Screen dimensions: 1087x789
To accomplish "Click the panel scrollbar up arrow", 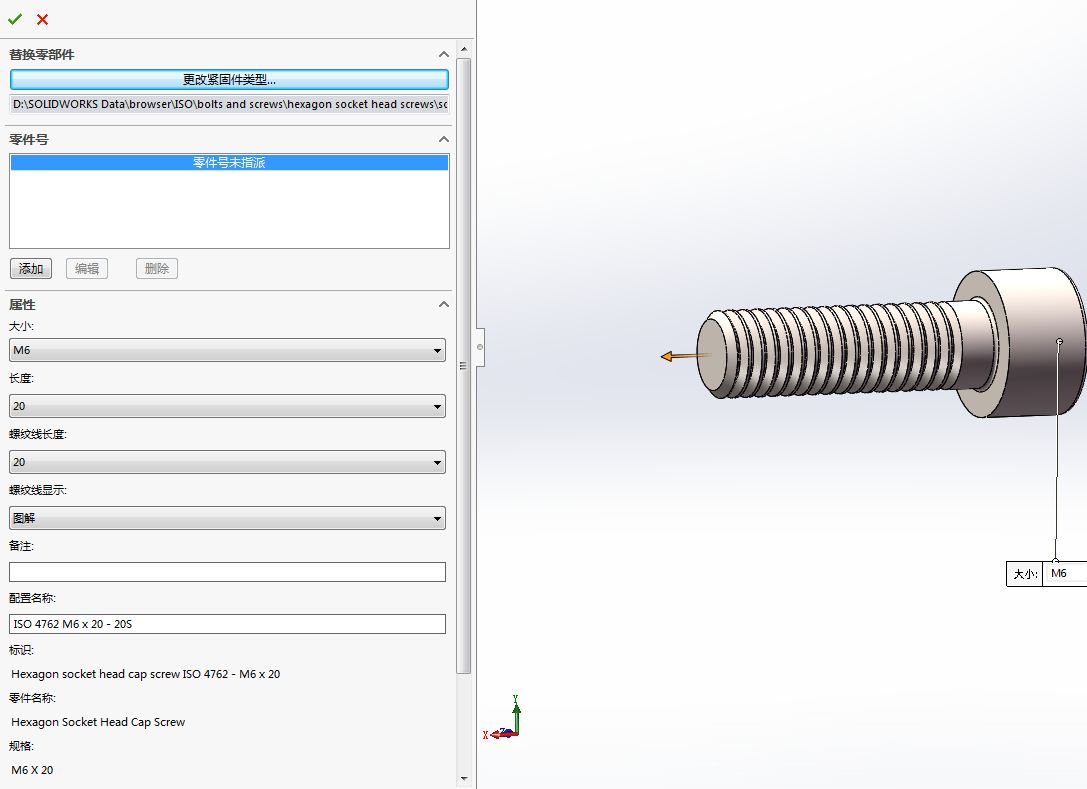I will [464, 49].
